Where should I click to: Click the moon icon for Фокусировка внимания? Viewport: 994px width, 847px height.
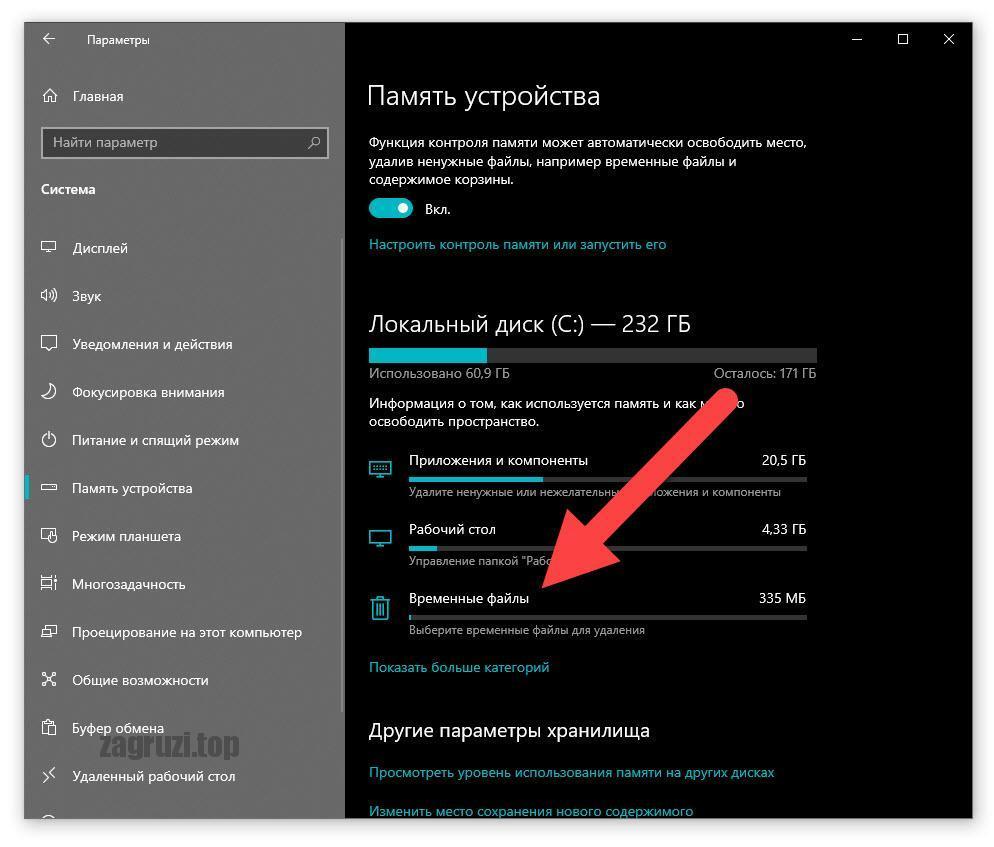pyautogui.click(x=49, y=392)
